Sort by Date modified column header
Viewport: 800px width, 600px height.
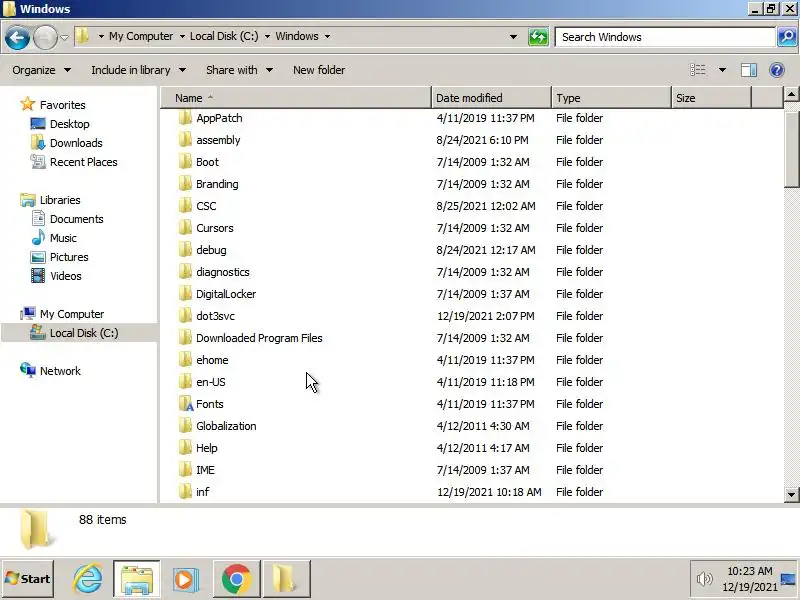(x=491, y=97)
